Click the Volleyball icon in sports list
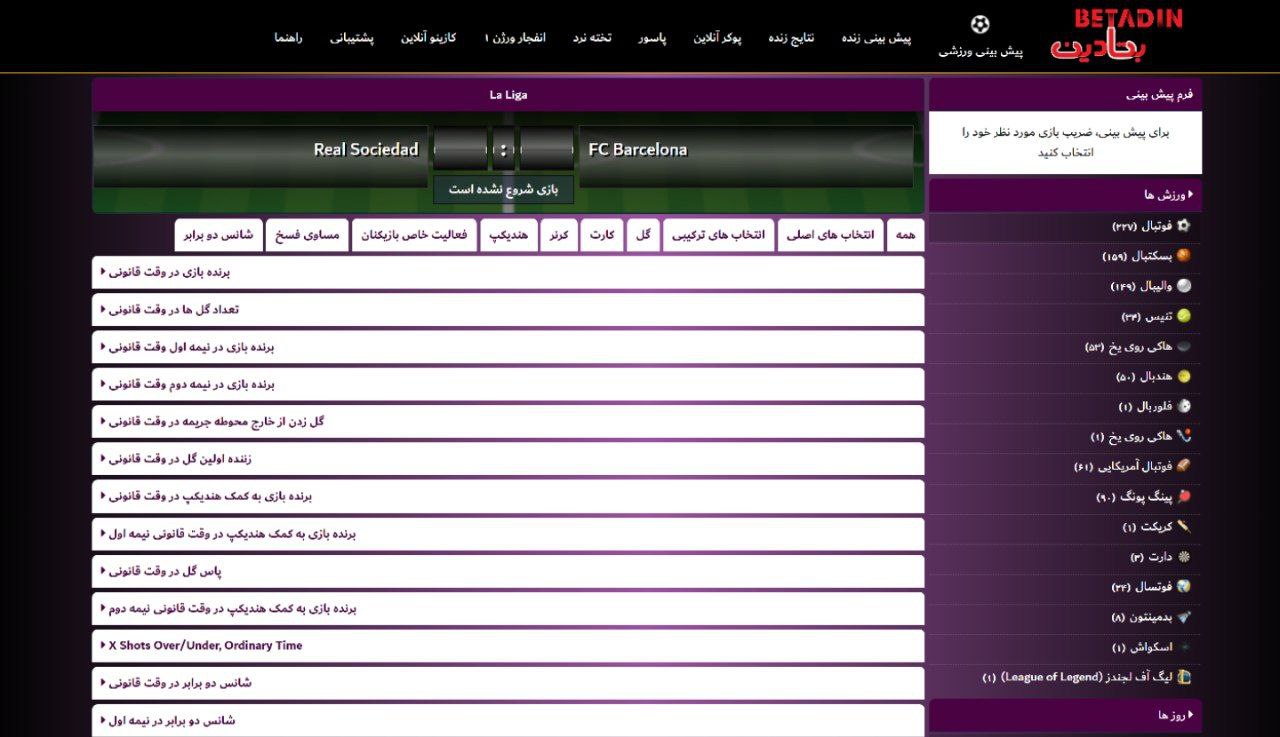The height and width of the screenshot is (737, 1280). pyautogui.click(x=1184, y=285)
